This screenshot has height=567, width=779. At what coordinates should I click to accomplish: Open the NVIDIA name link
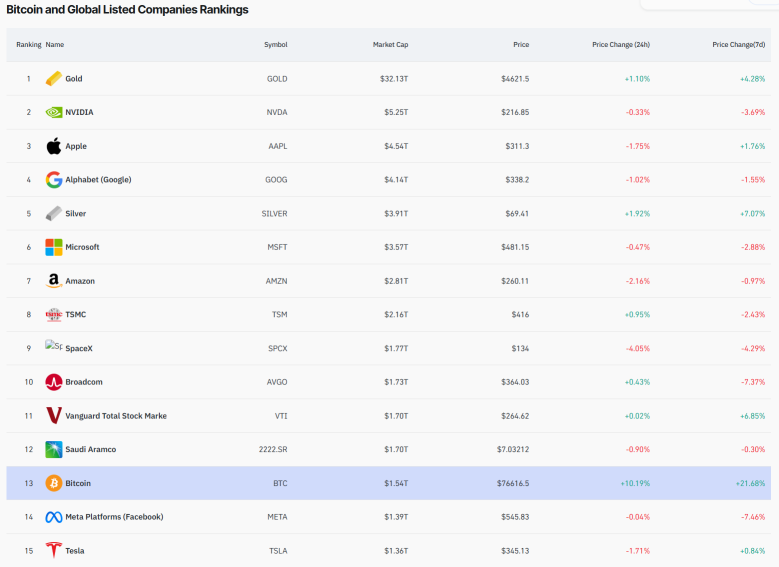click(79, 112)
